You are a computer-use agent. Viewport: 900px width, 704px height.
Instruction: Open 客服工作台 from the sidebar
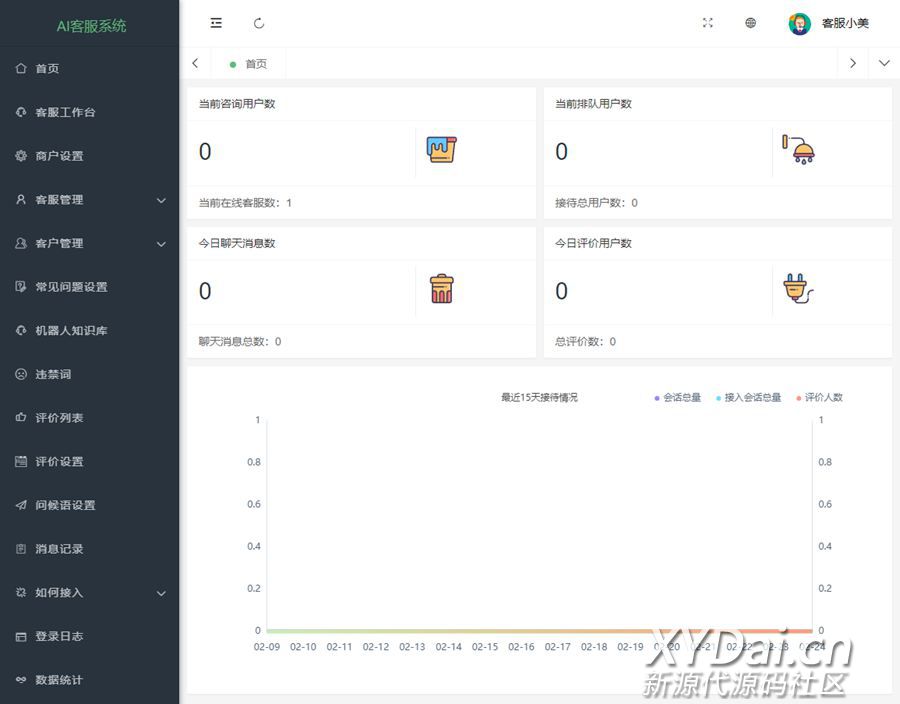coord(65,112)
